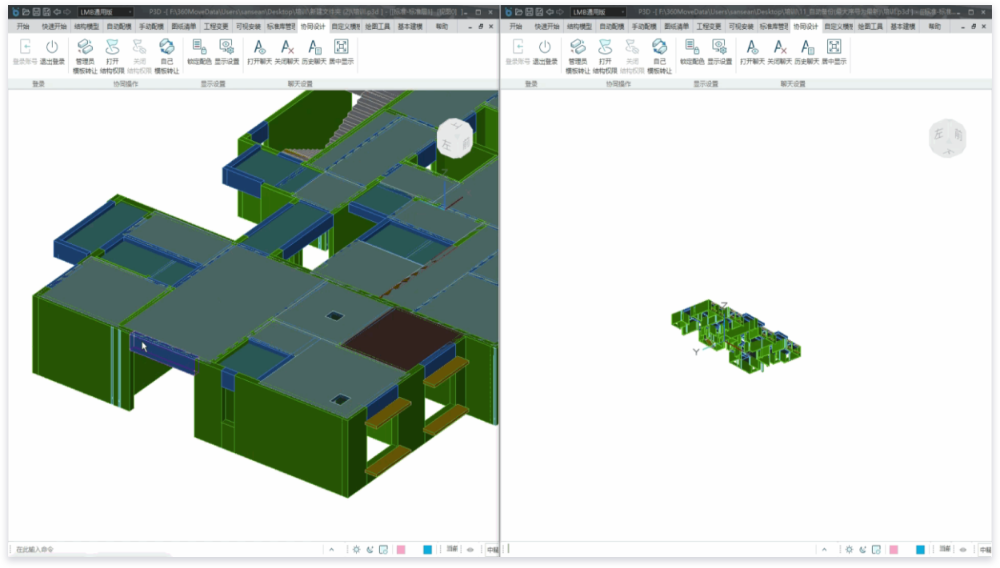Click 关闭聊天 icon in left window
This screenshot has height=568, width=1000.
click(287, 48)
